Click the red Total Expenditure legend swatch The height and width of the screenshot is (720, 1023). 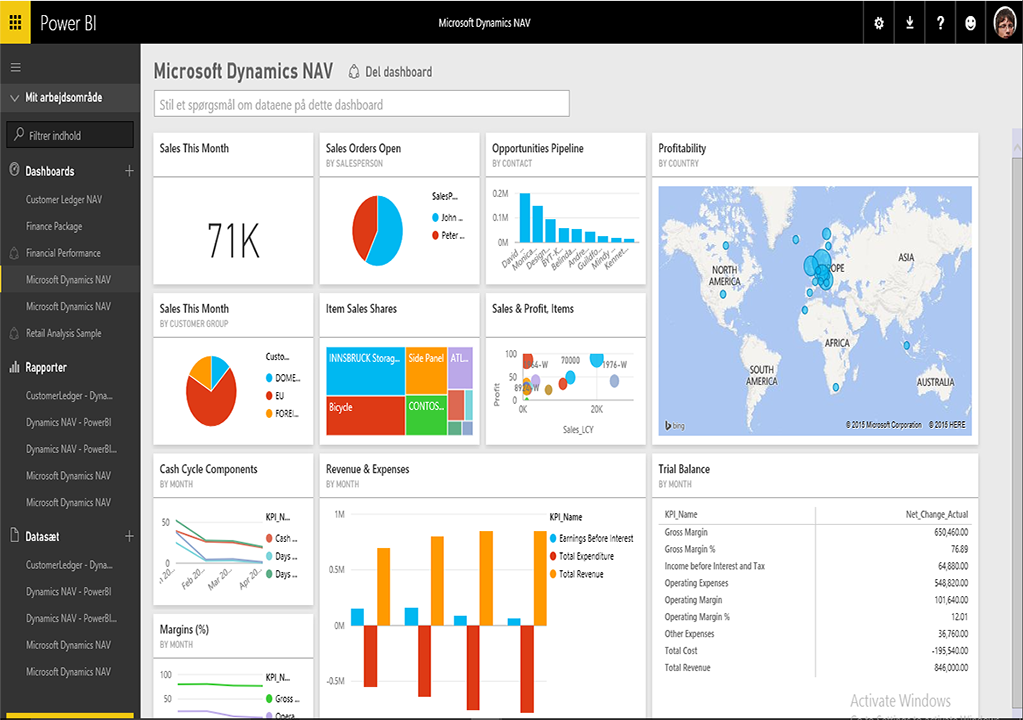(x=553, y=556)
